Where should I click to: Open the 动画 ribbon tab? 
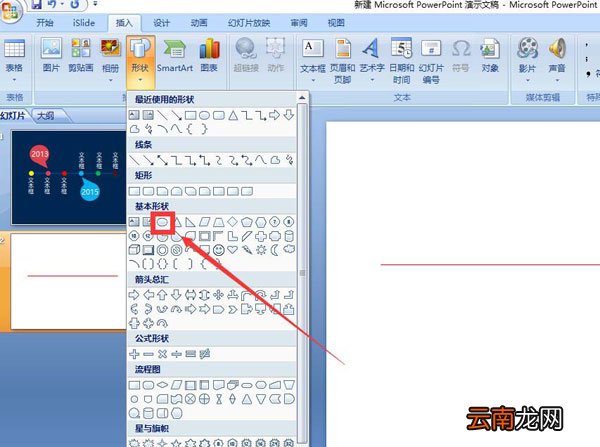click(199, 23)
